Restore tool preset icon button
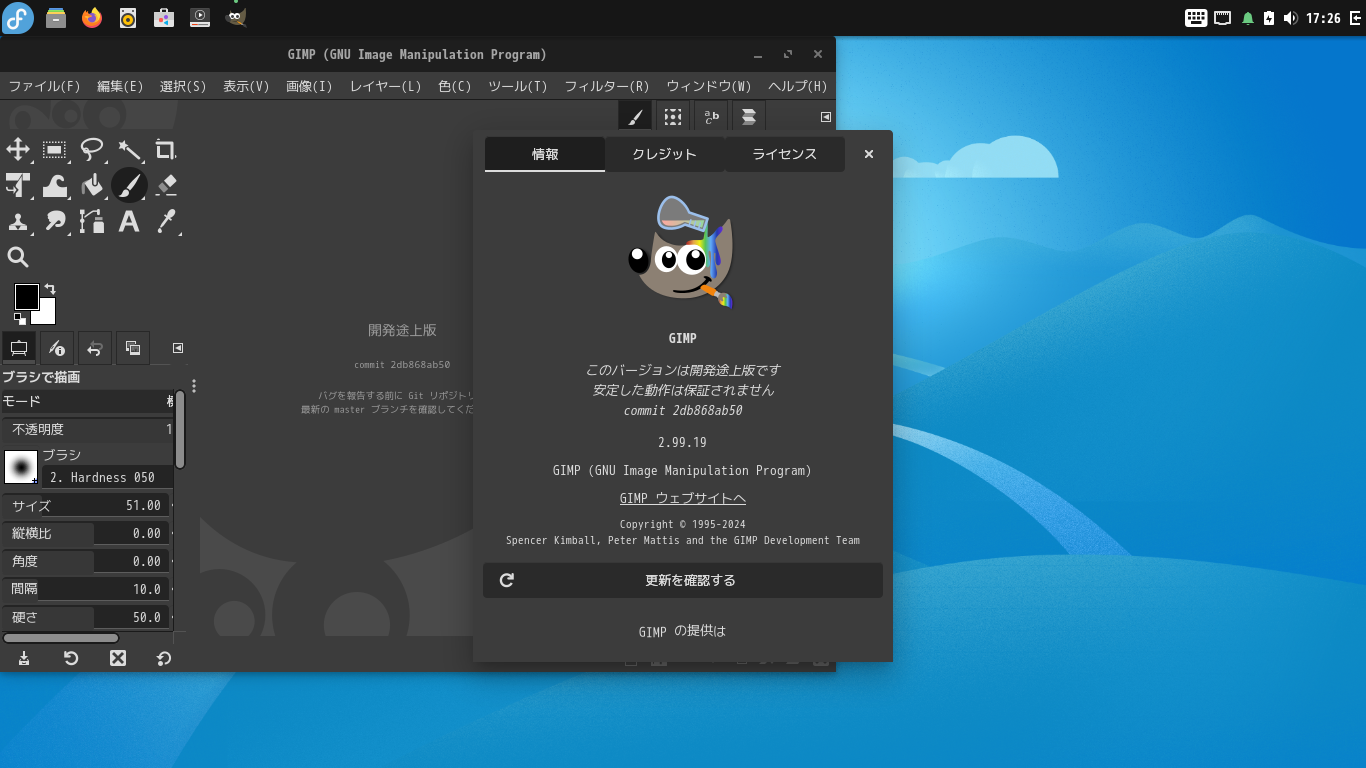 coord(71,658)
